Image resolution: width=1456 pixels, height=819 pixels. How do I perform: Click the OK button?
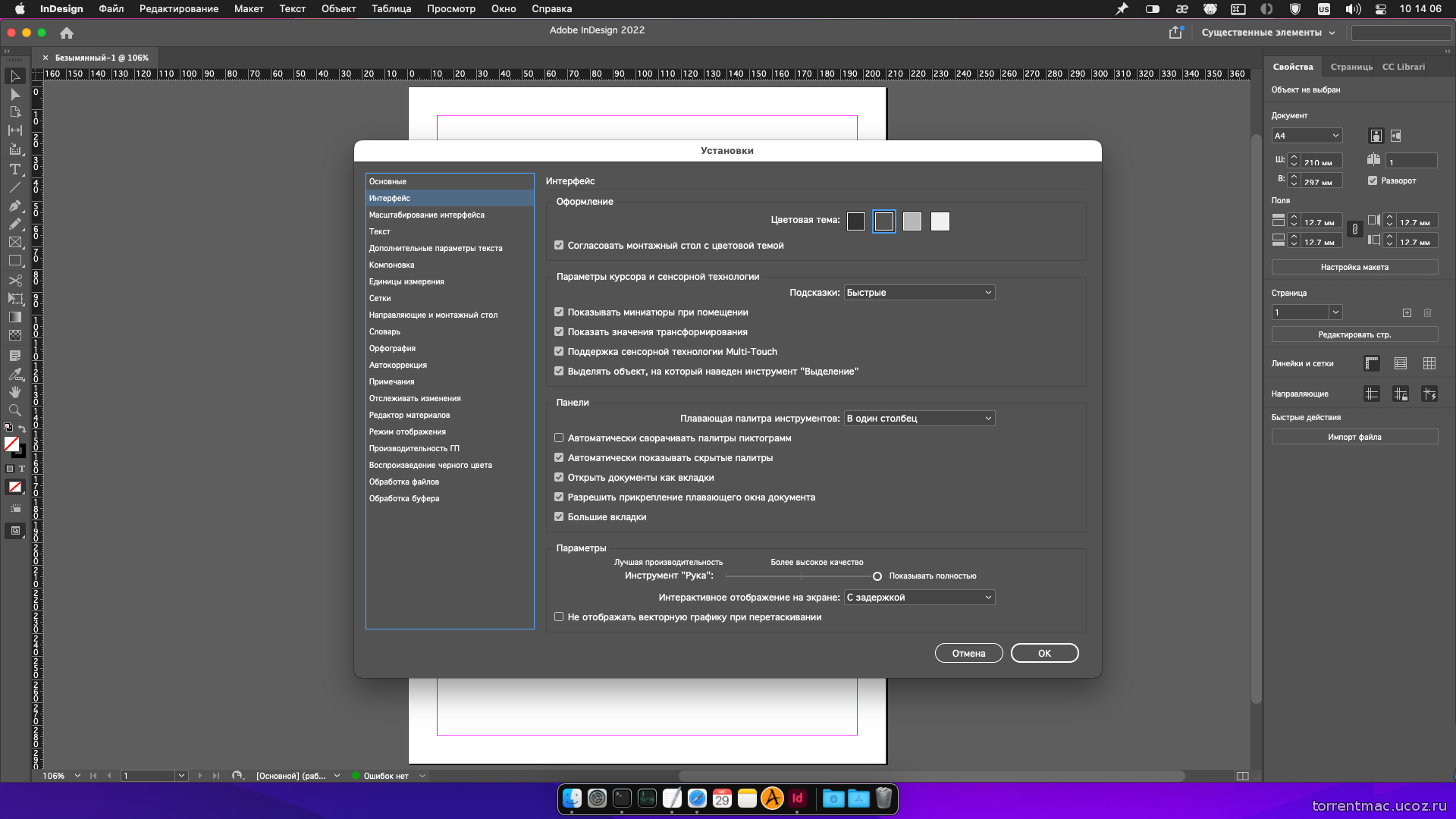pos(1044,653)
